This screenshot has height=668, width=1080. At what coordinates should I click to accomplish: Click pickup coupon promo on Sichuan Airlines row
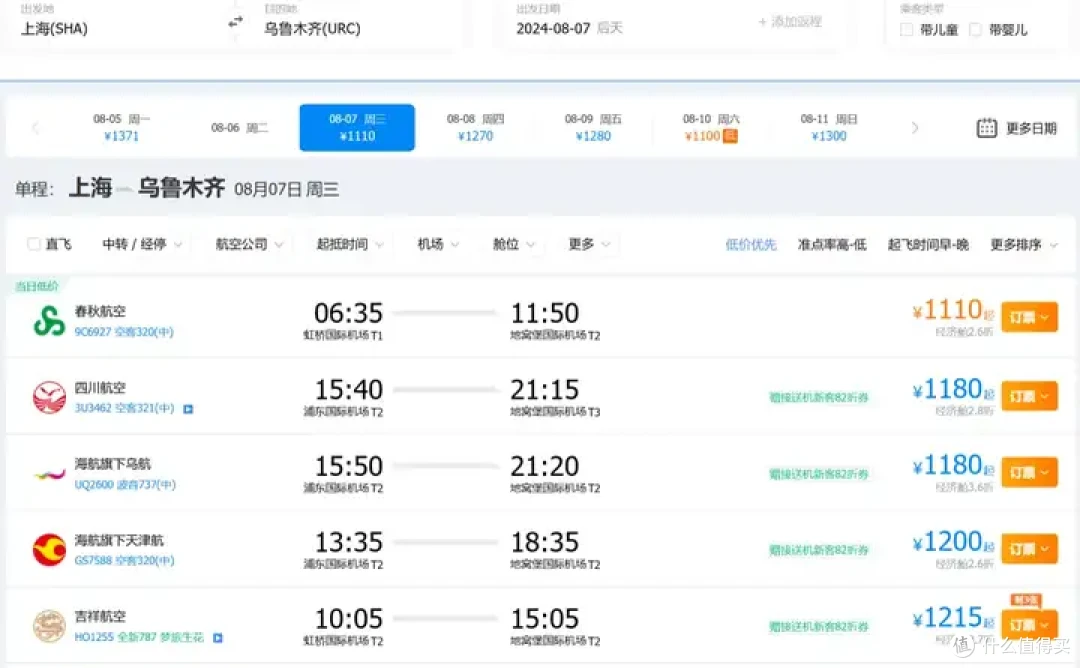pyautogui.click(x=818, y=397)
